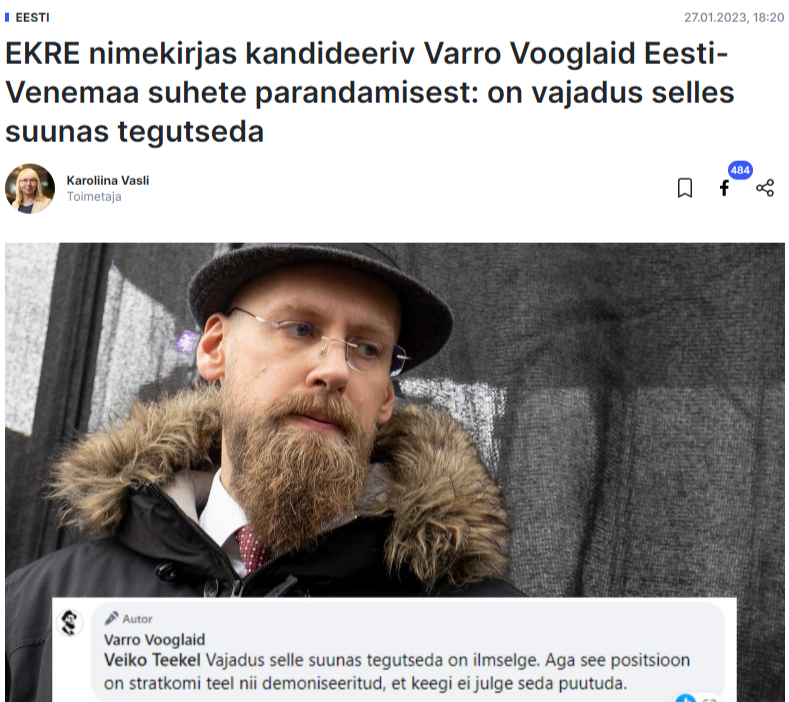789x702 pixels.
Task: Save article with the bookmark icon
Action: (684, 188)
